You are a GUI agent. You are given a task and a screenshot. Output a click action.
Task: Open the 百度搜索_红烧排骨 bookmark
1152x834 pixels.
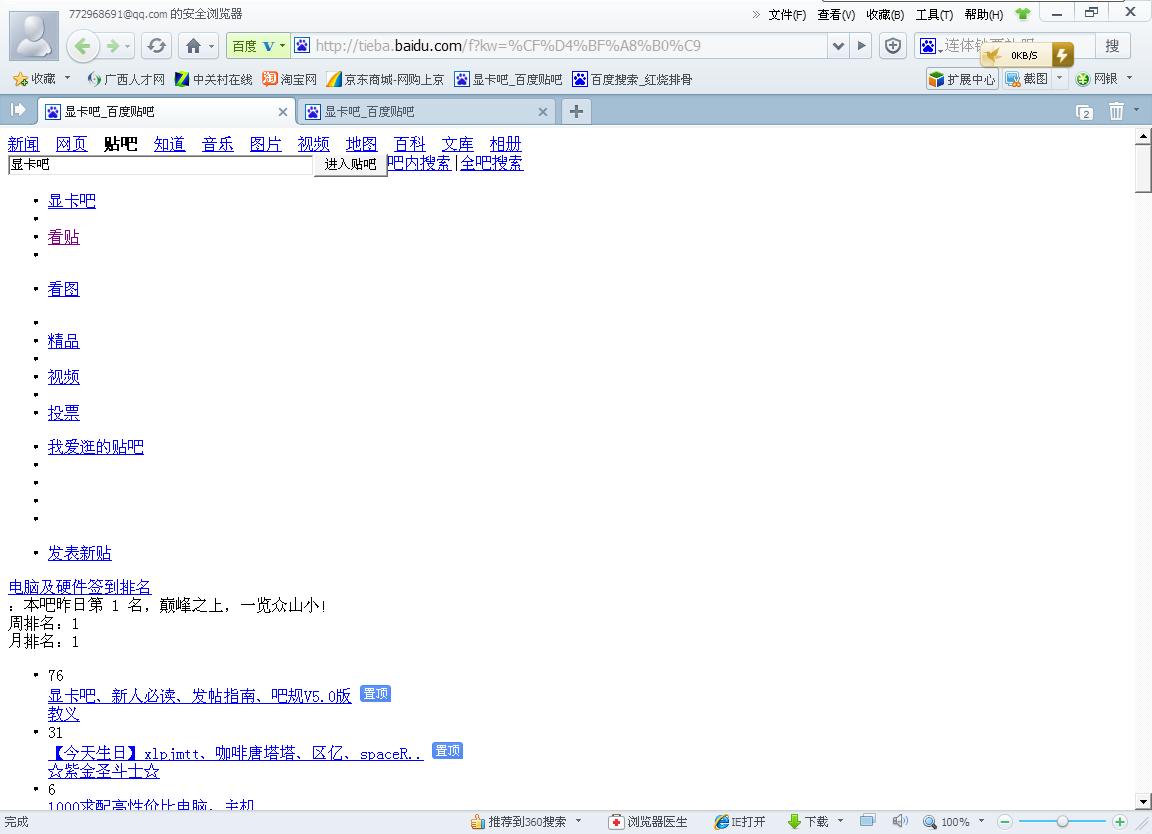click(x=632, y=79)
